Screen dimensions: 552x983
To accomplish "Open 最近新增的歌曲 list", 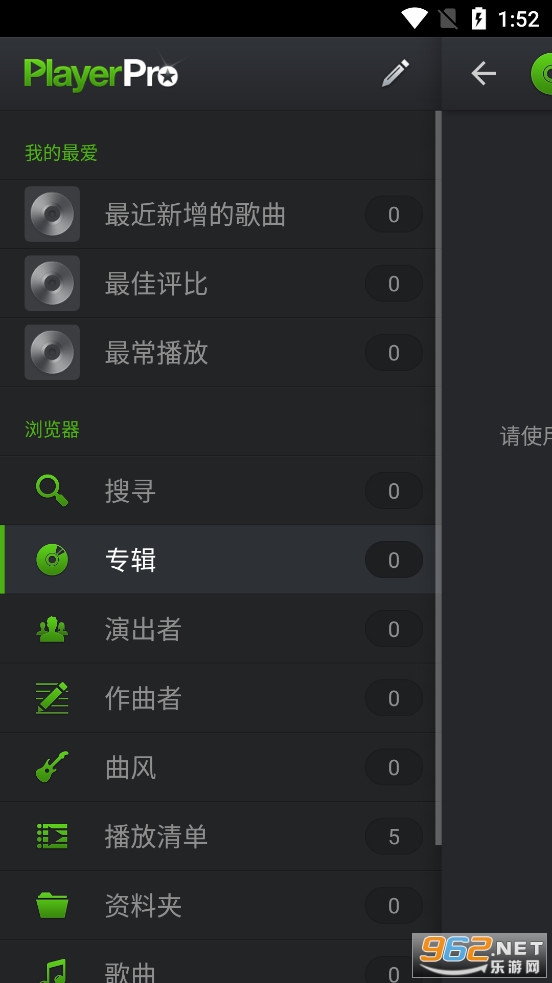I will click(217, 214).
